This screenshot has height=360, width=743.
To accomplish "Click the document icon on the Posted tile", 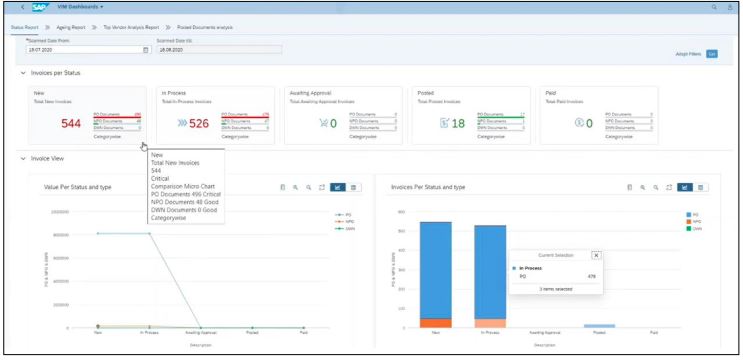I will [x=444, y=124].
